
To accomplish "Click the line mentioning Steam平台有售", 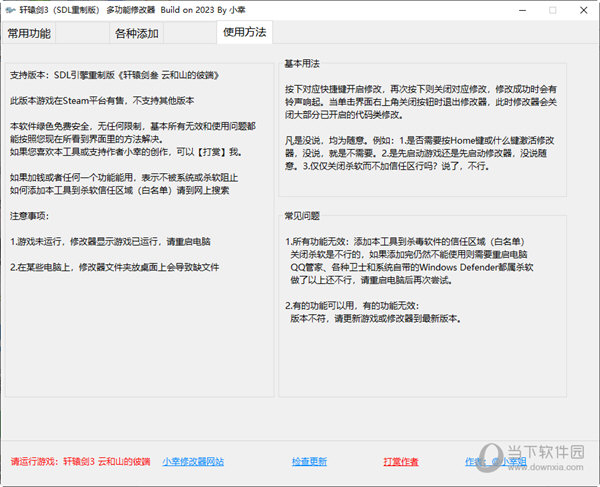I will (102, 101).
